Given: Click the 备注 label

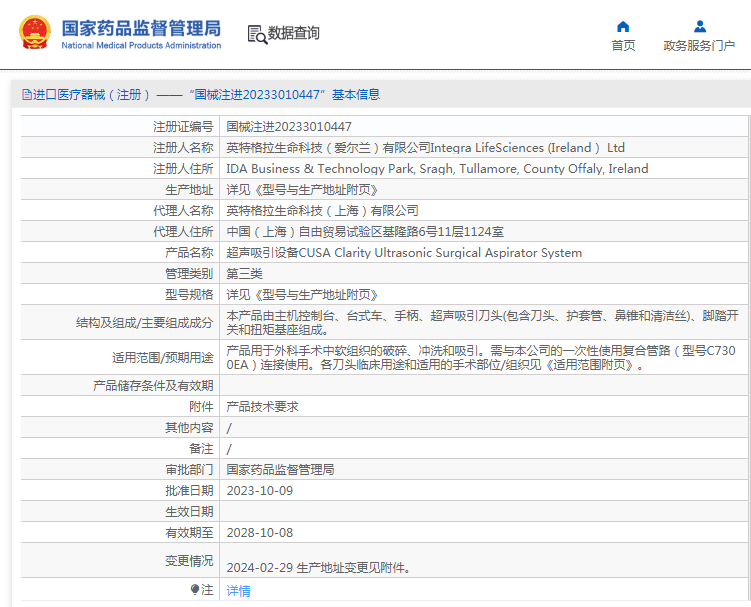Looking at the screenshot, I should pos(201,448).
